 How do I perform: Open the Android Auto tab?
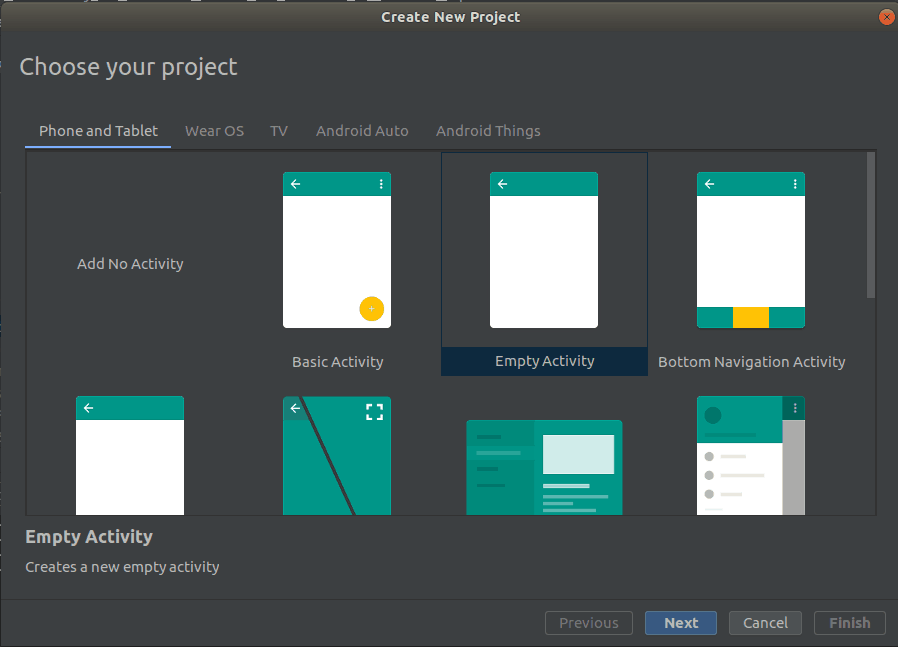(362, 130)
